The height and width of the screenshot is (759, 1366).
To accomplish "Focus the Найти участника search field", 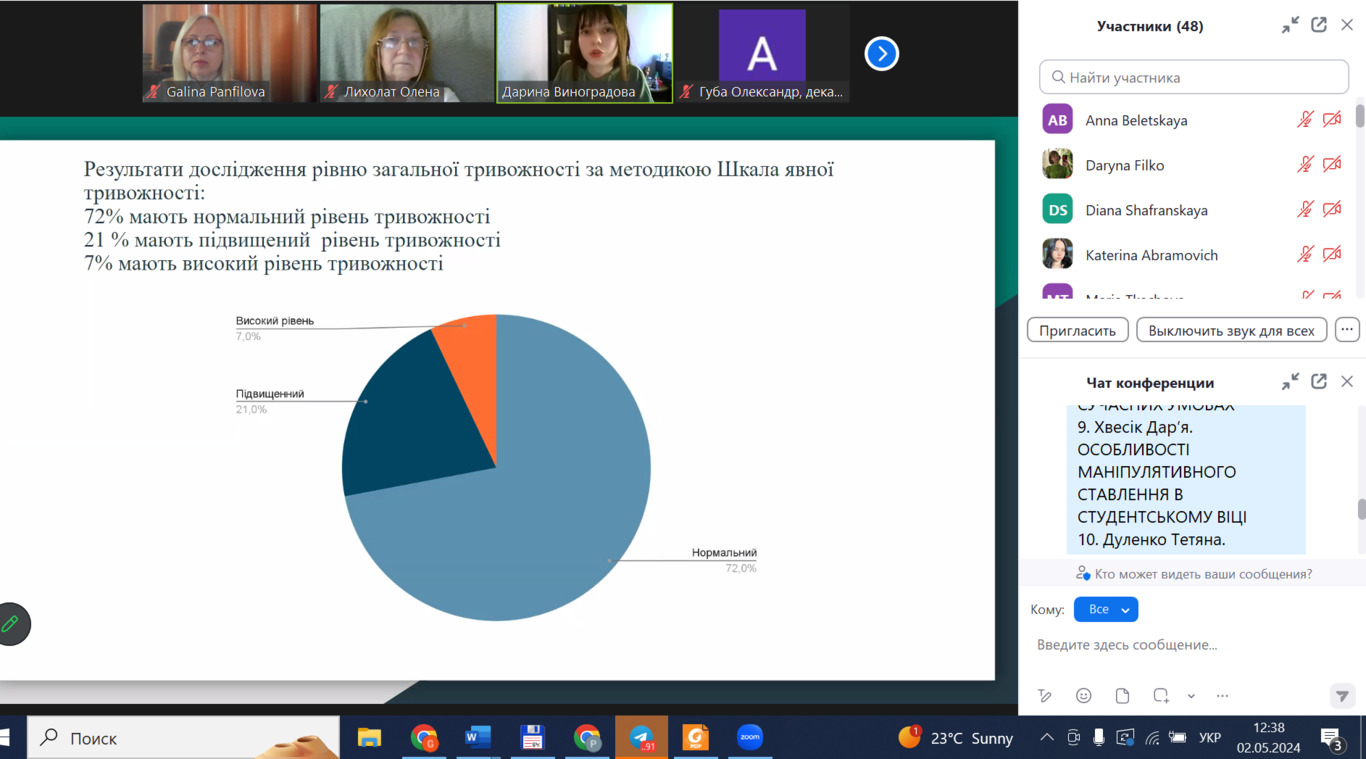I will coord(1194,77).
